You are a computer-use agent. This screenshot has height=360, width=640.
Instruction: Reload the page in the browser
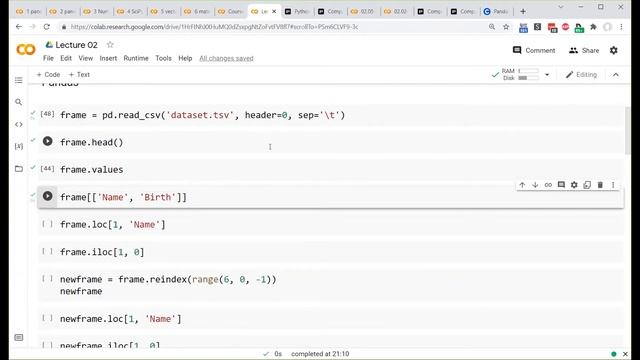click(x=47, y=27)
